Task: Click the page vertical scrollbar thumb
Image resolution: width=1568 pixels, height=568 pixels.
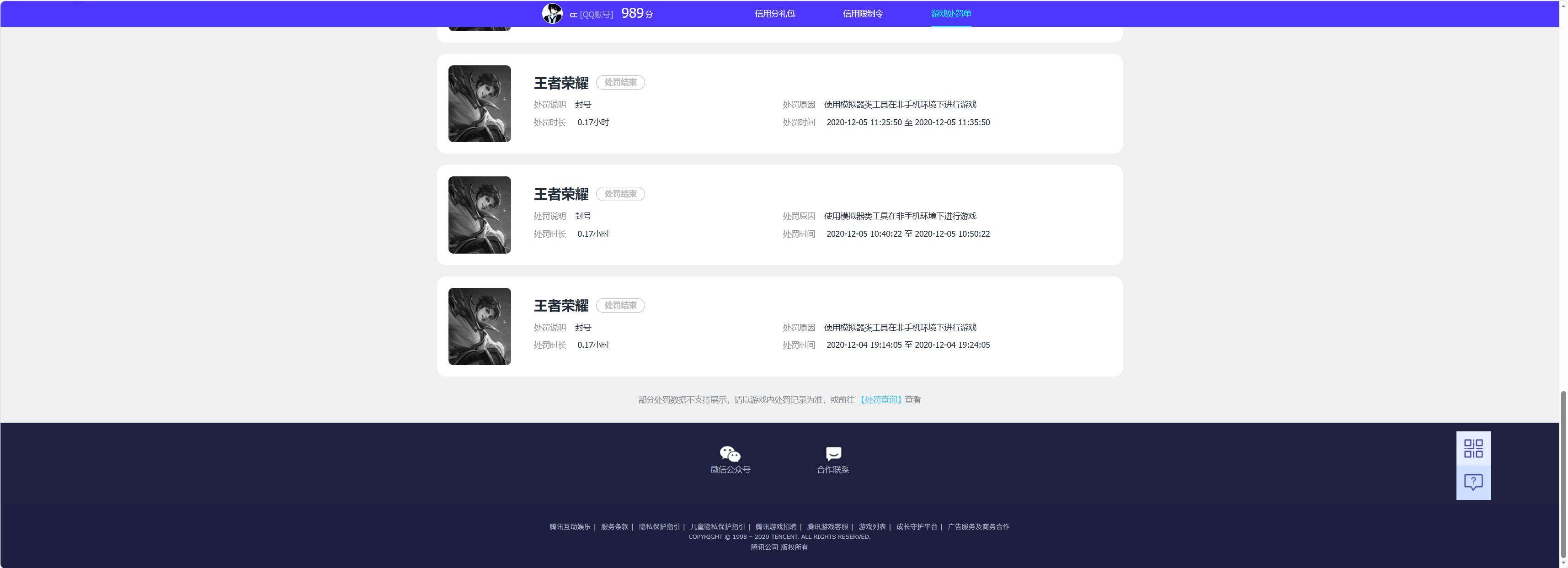Action: [x=1563, y=474]
